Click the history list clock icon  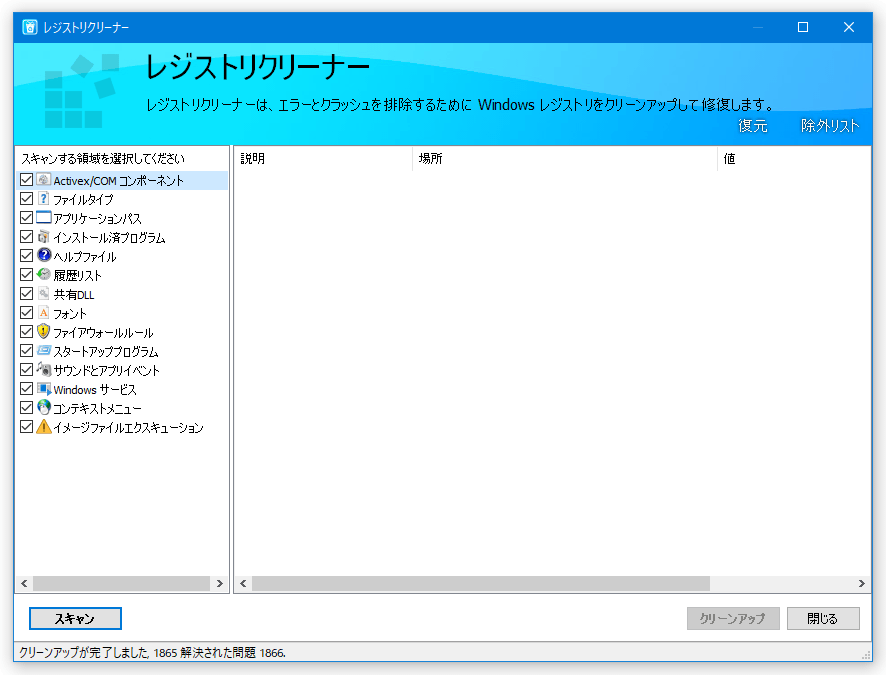click(x=44, y=275)
